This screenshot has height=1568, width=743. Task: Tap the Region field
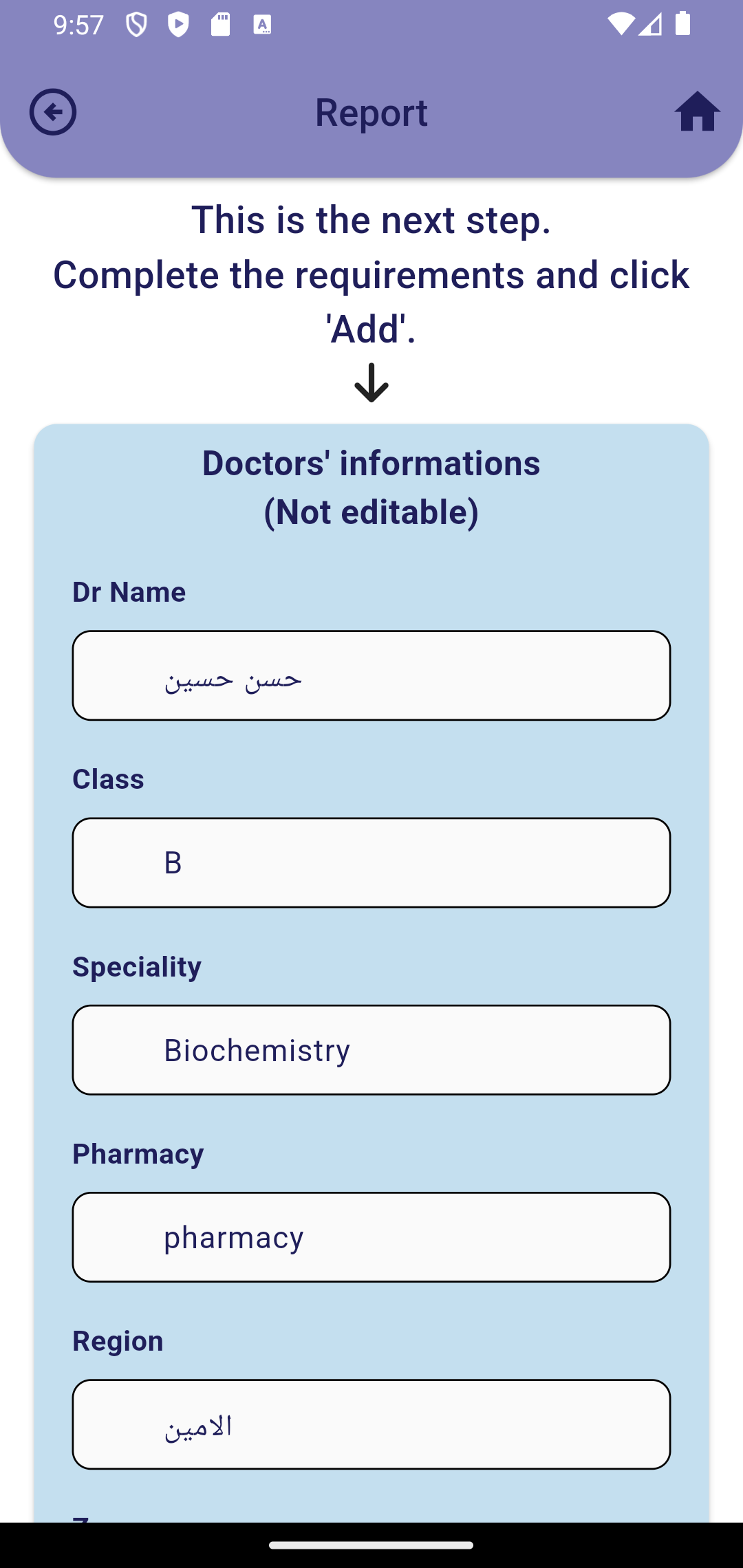371,1424
